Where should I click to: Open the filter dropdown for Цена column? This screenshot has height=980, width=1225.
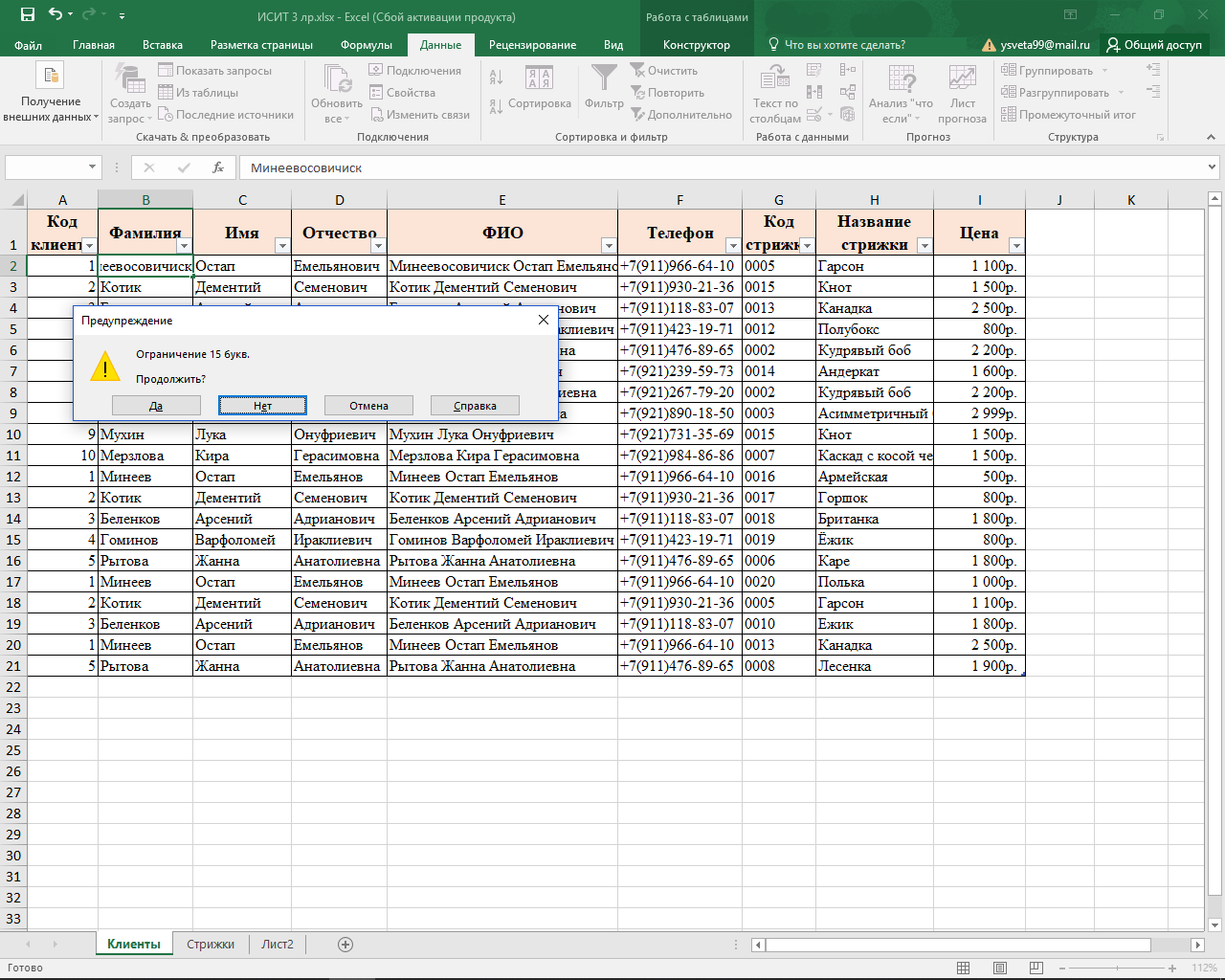pyautogui.click(x=1016, y=246)
